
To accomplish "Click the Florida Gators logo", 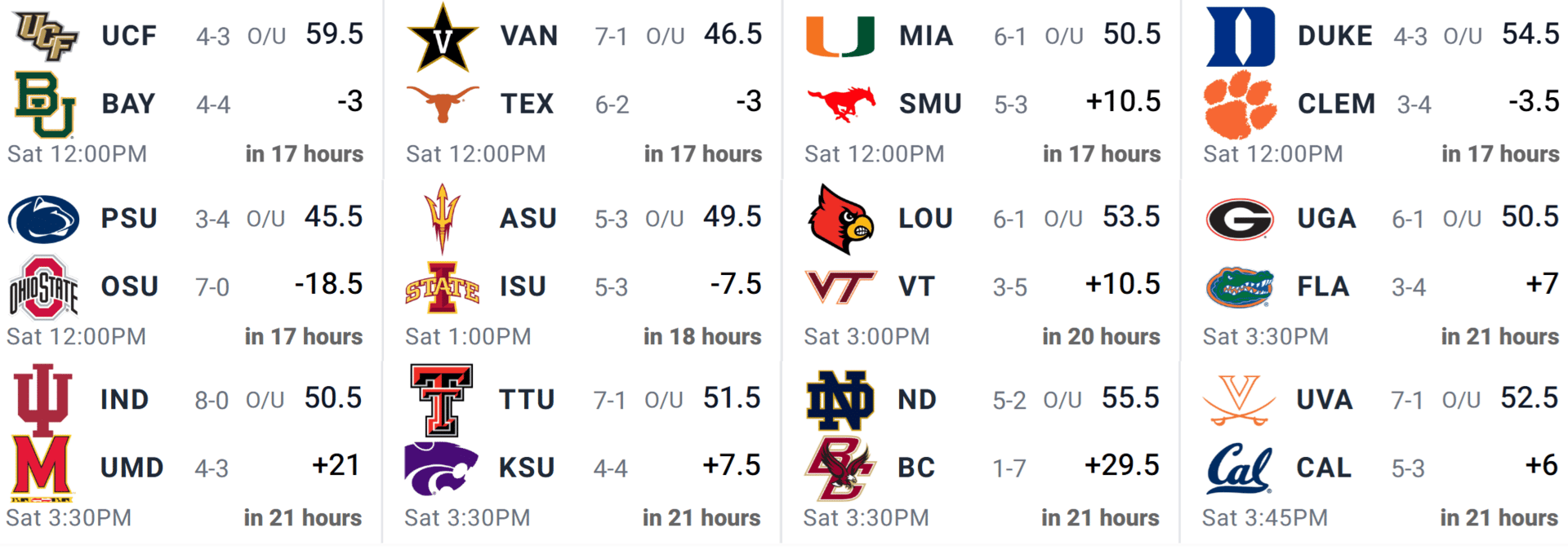I will (1239, 287).
